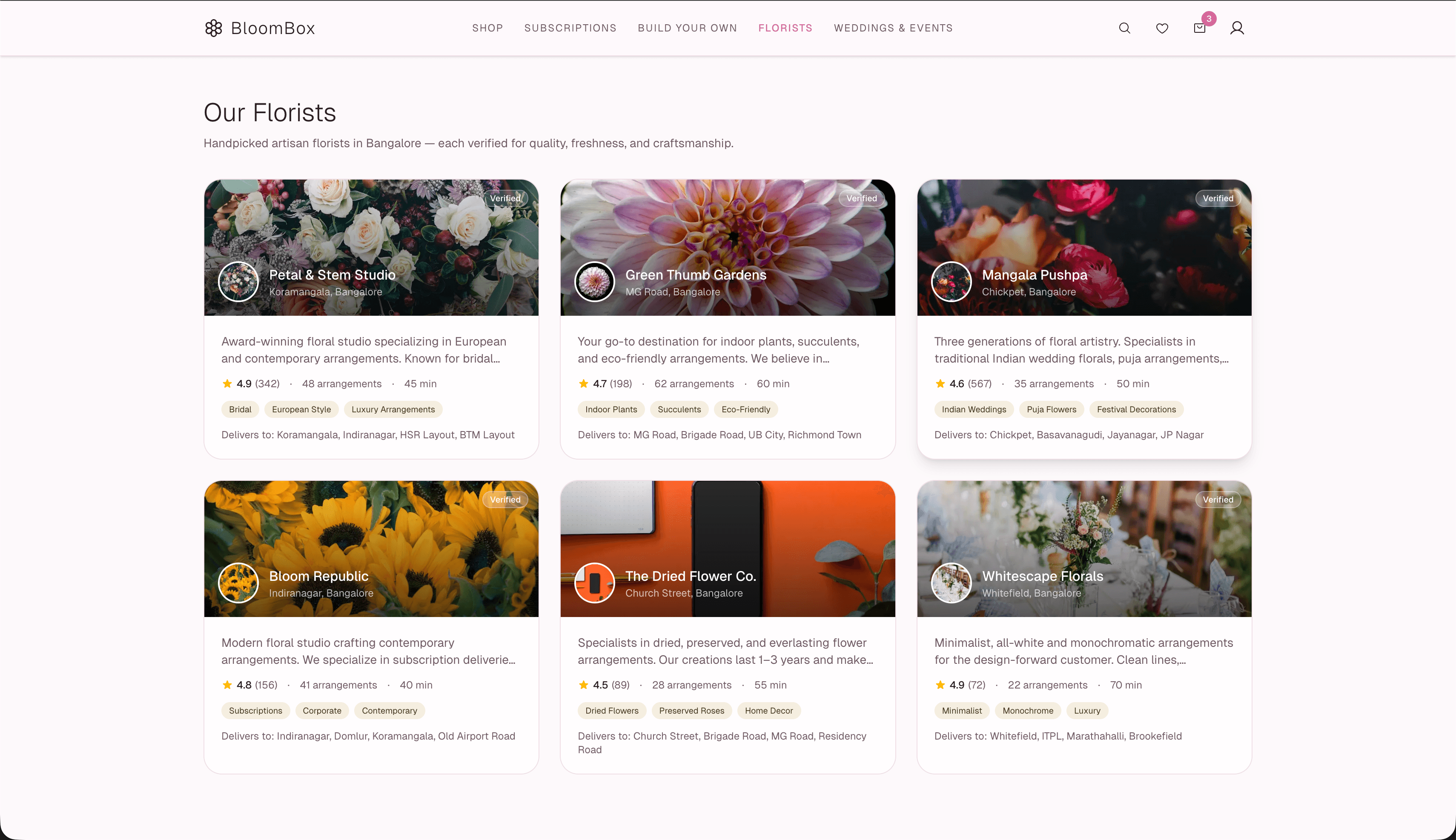Click Green Thumb Gardens' dahlia avatar thumbnail

point(594,282)
